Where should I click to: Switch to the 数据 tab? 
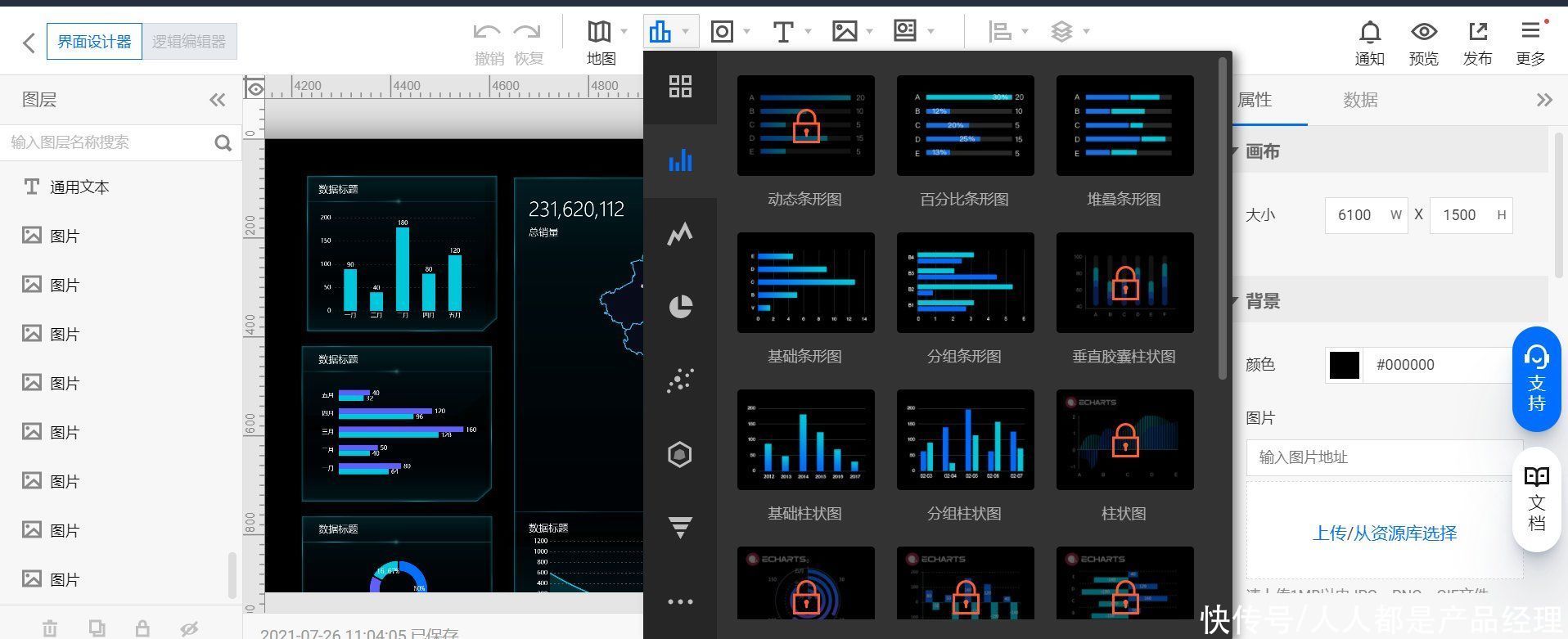(1360, 100)
